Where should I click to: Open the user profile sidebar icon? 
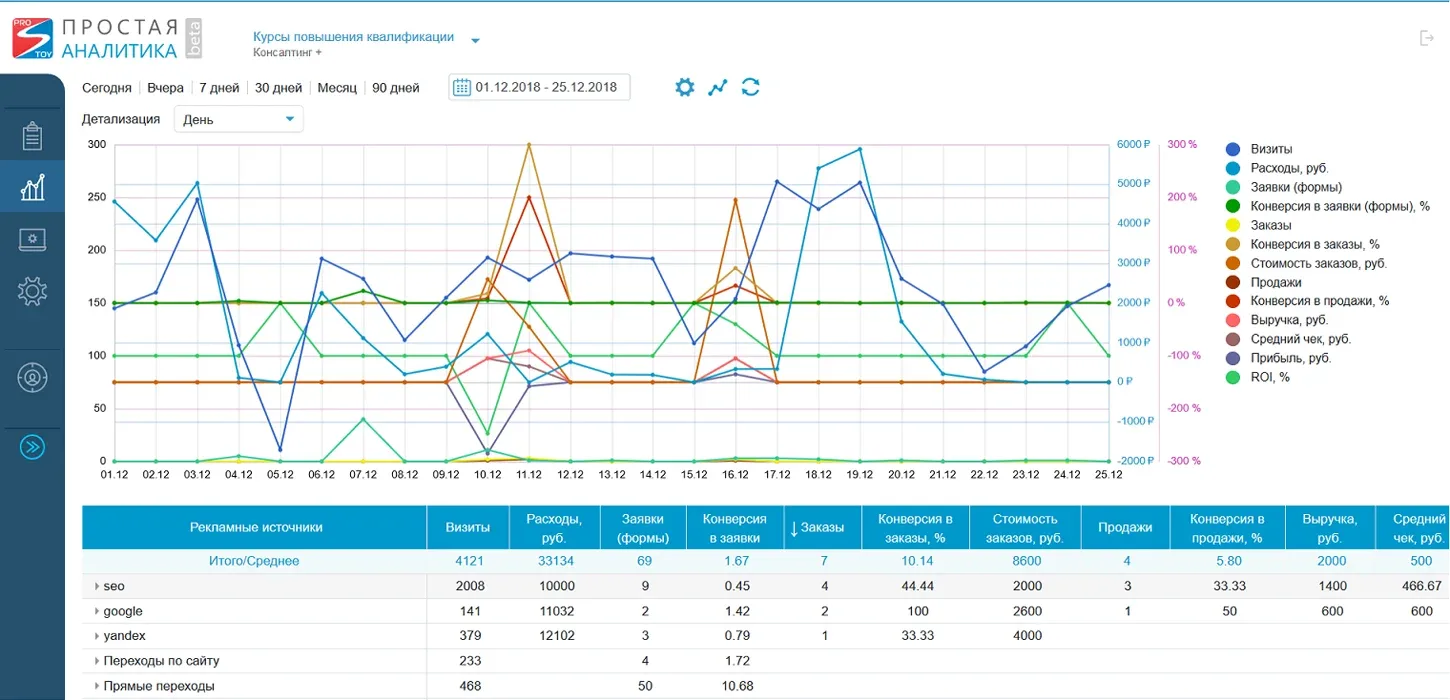click(32, 378)
